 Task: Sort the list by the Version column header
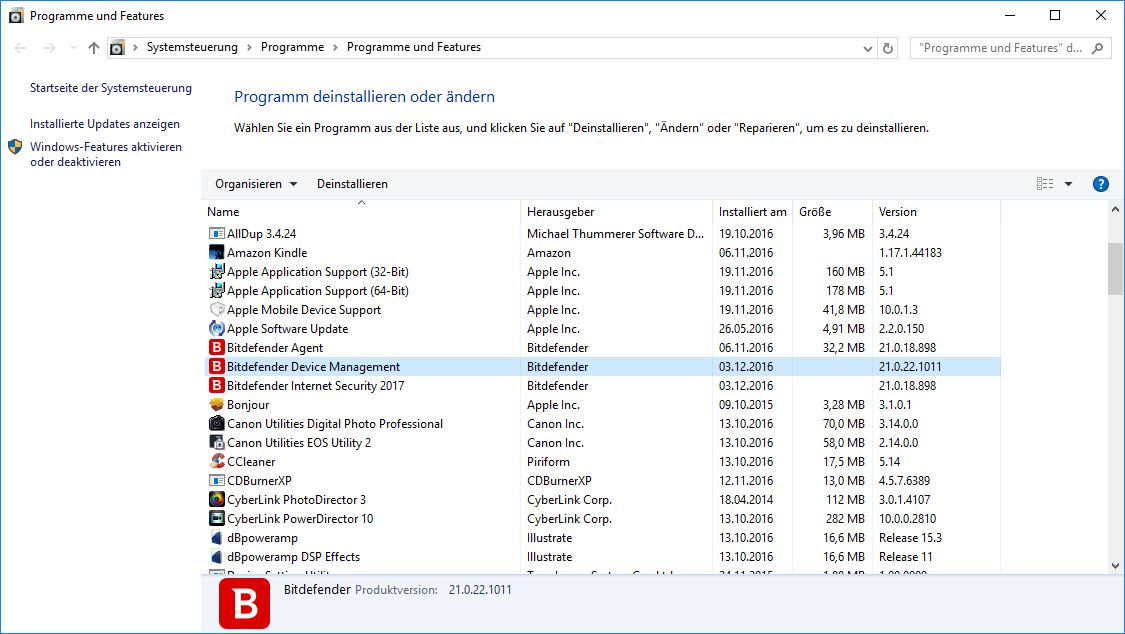click(x=936, y=212)
